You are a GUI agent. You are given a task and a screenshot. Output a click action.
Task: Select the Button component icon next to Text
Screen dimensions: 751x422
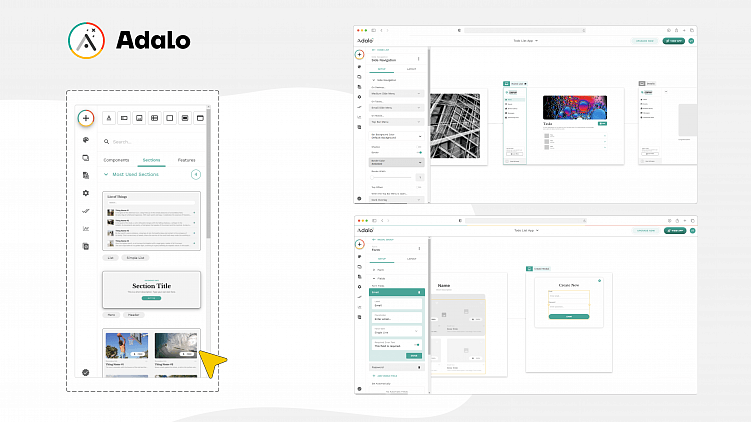pyautogui.click(x=124, y=118)
